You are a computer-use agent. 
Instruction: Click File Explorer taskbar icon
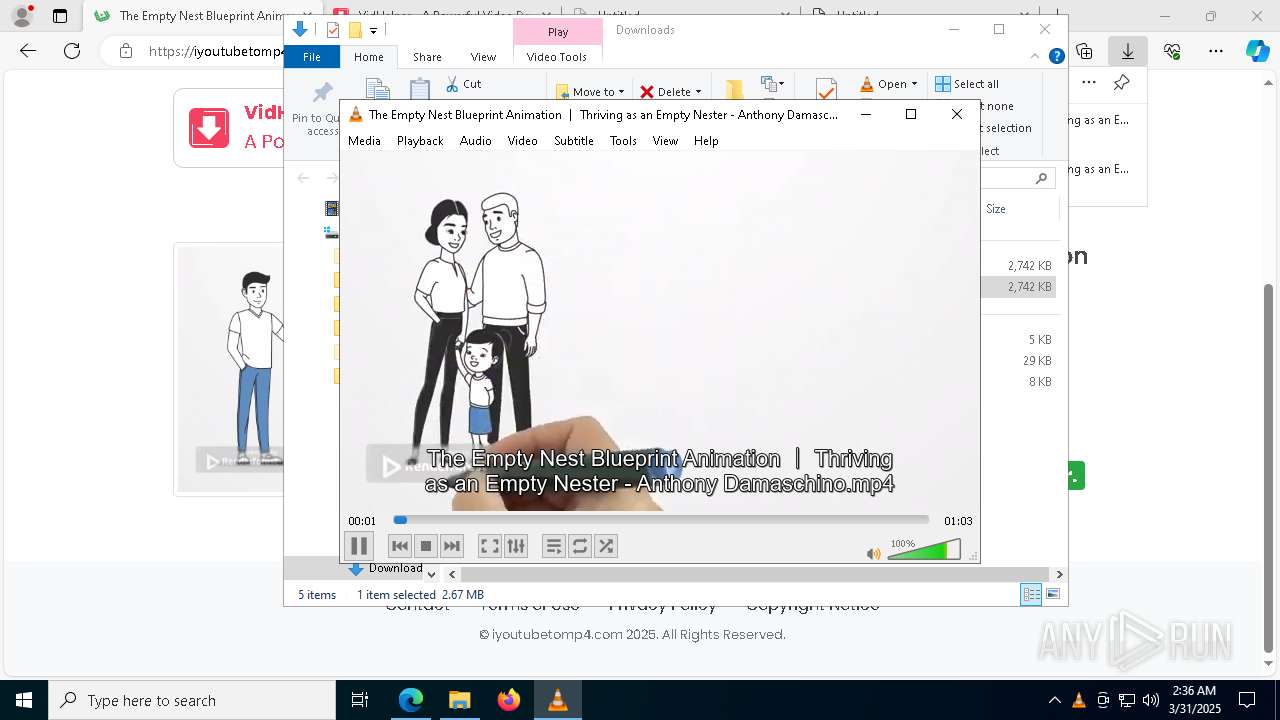coord(459,700)
